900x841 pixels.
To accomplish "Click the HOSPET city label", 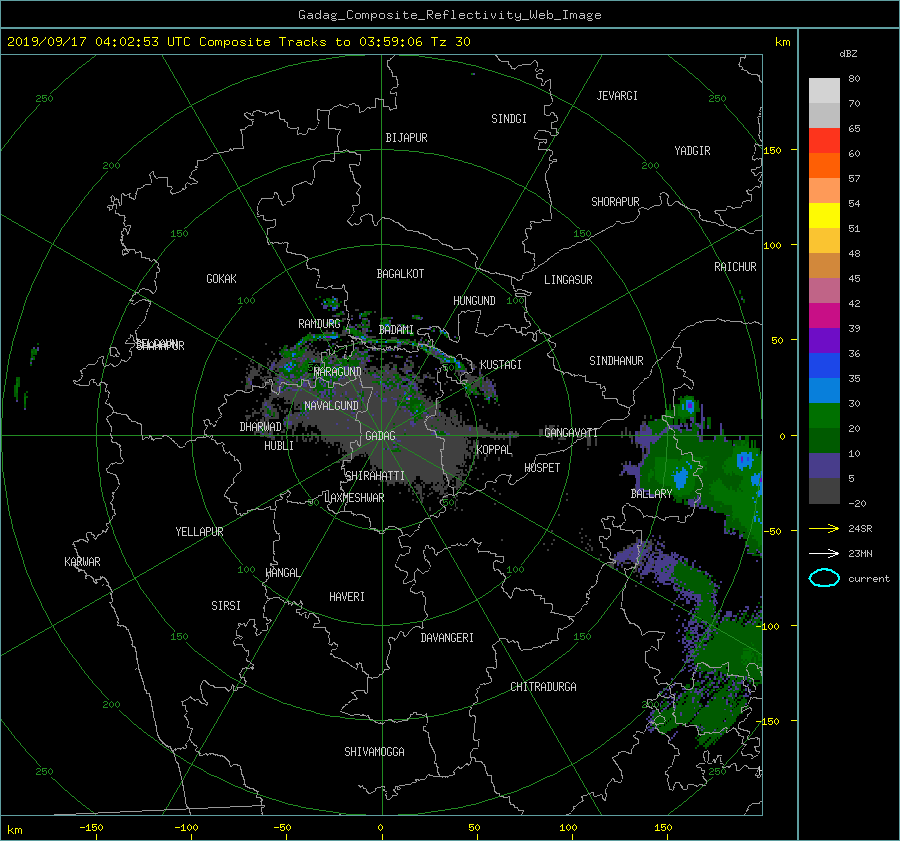I will coord(542,468).
